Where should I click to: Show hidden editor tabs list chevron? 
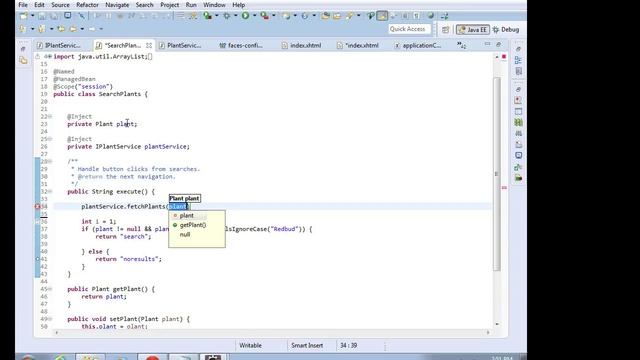[462, 45]
